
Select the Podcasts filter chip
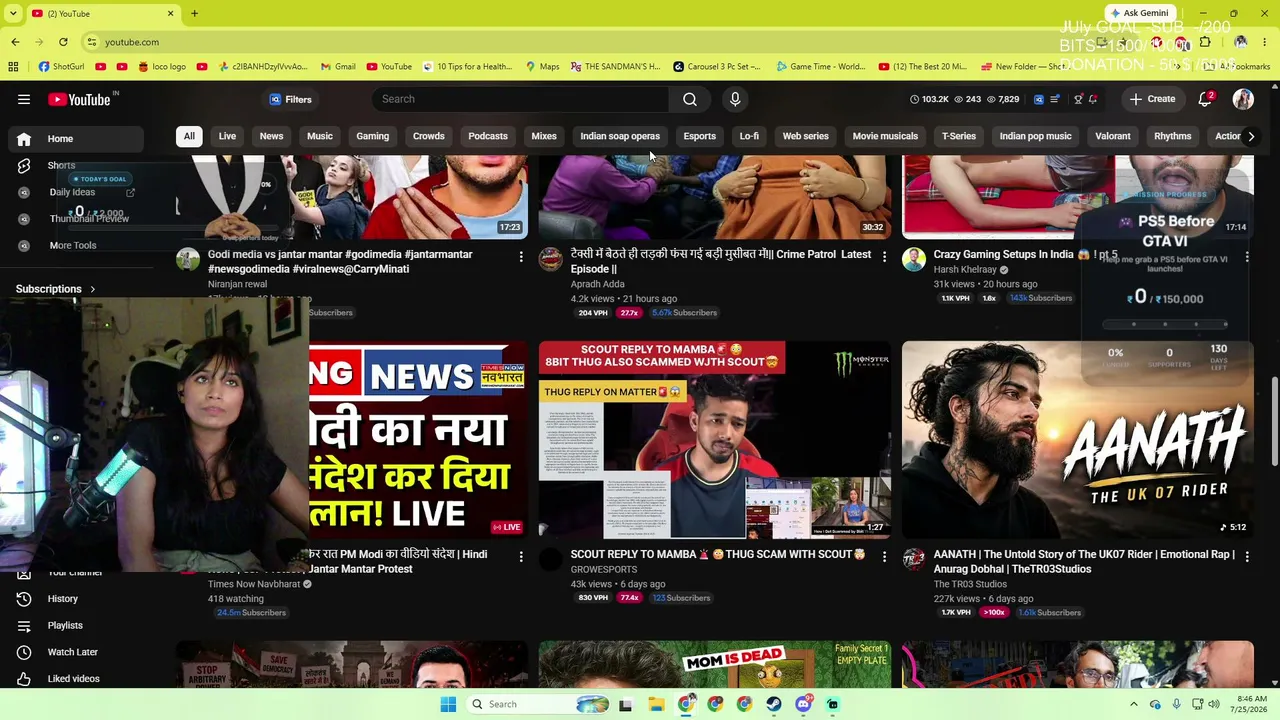click(488, 136)
